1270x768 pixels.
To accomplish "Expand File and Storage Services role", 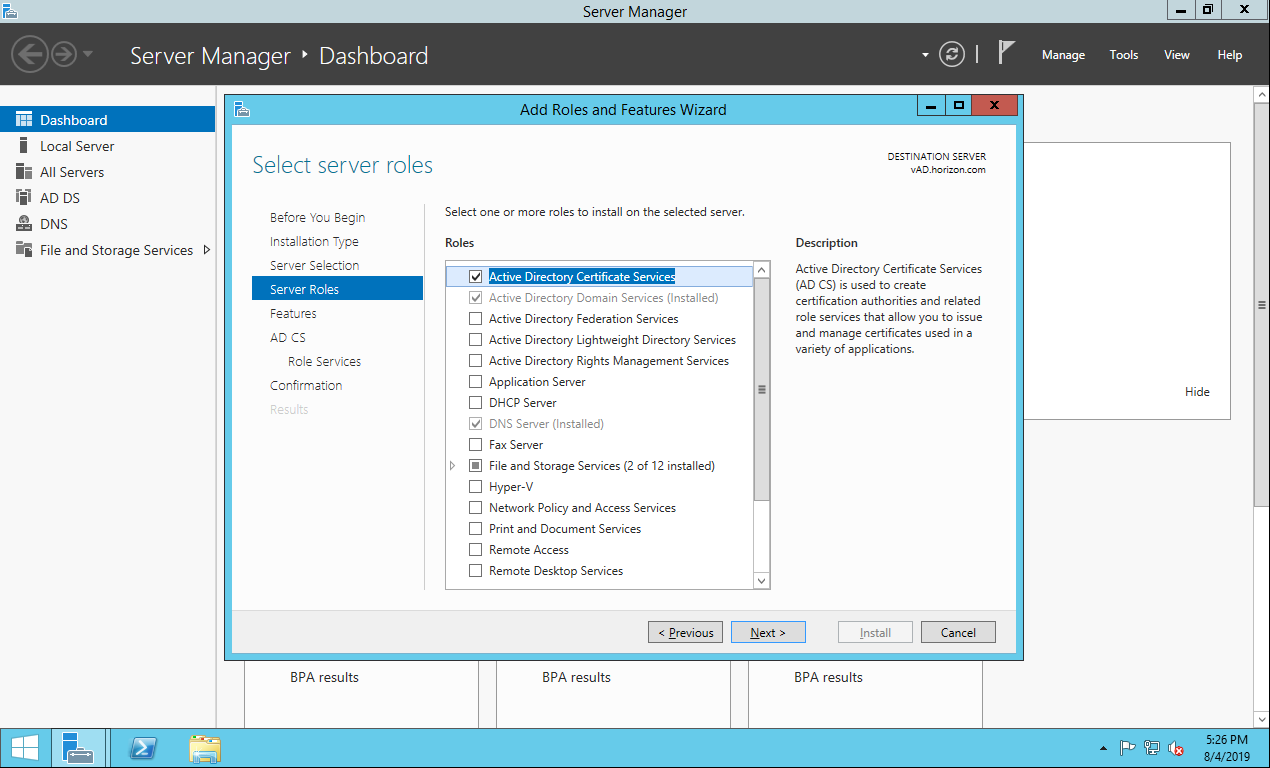I will [453, 466].
